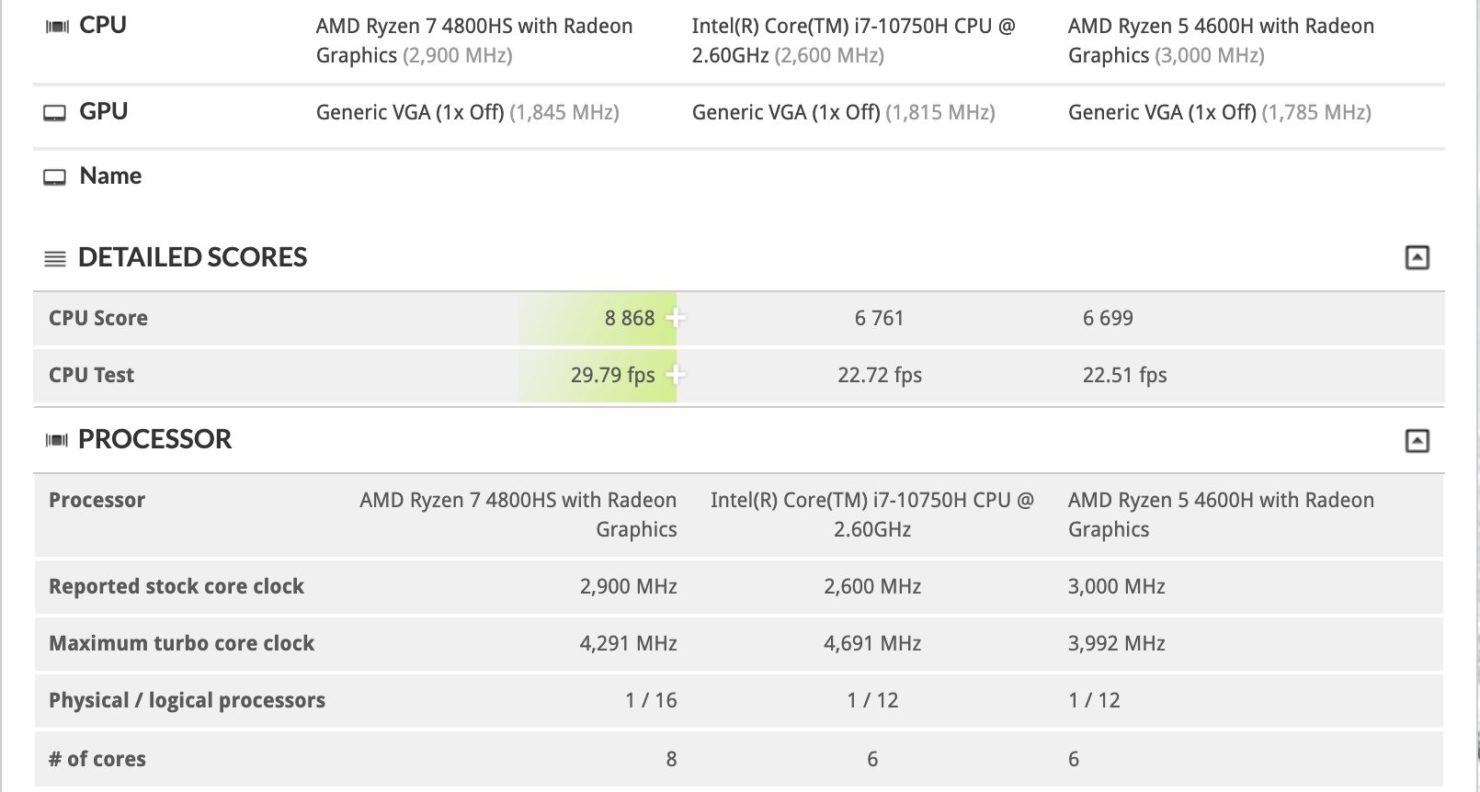Collapse the Detailed Scores section
1480x792 pixels.
pyautogui.click(x=1417, y=258)
